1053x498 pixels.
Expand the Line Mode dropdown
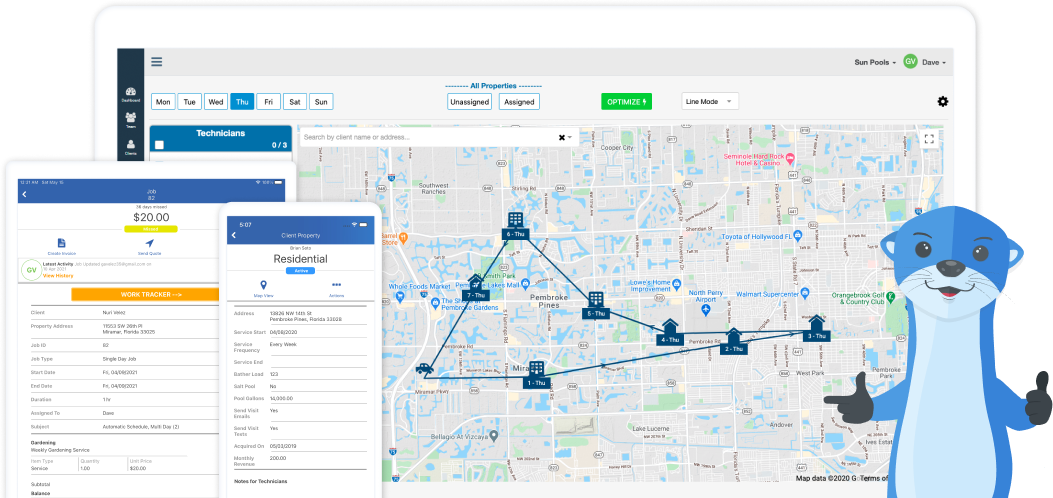click(x=710, y=101)
